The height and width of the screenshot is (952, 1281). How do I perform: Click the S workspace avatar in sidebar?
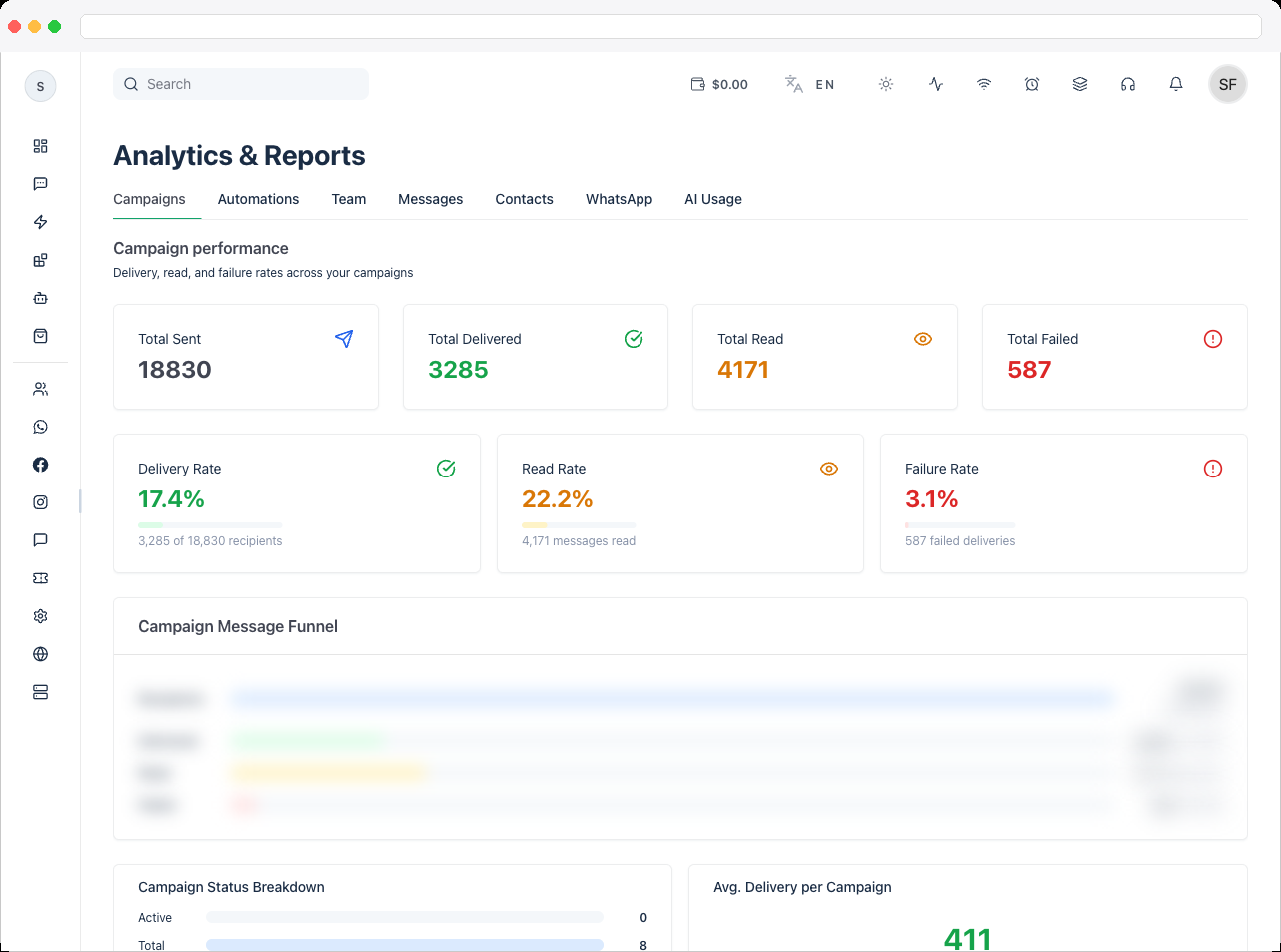pyautogui.click(x=40, y=86)
